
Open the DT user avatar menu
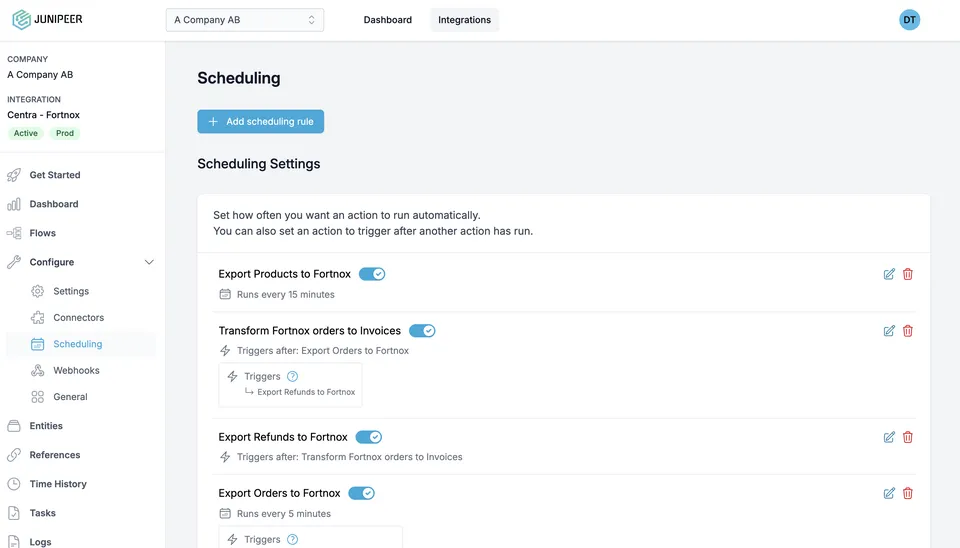point(909,20)
